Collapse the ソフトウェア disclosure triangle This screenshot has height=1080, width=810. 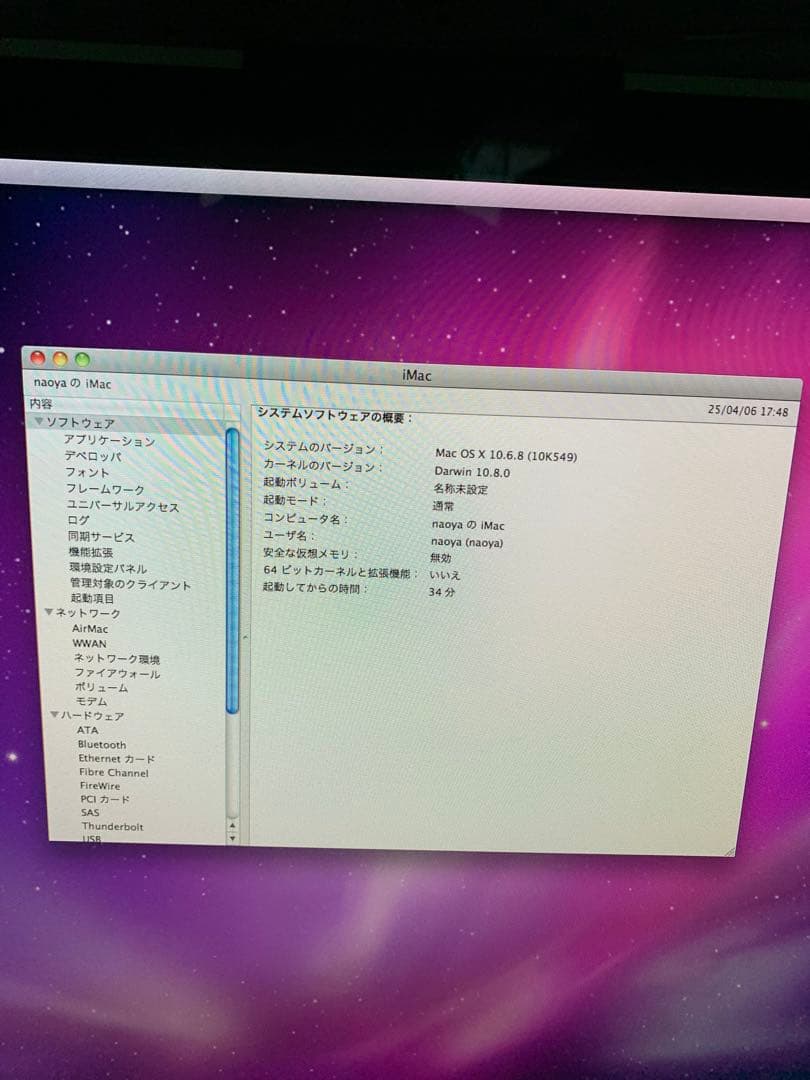click(38, 424)
